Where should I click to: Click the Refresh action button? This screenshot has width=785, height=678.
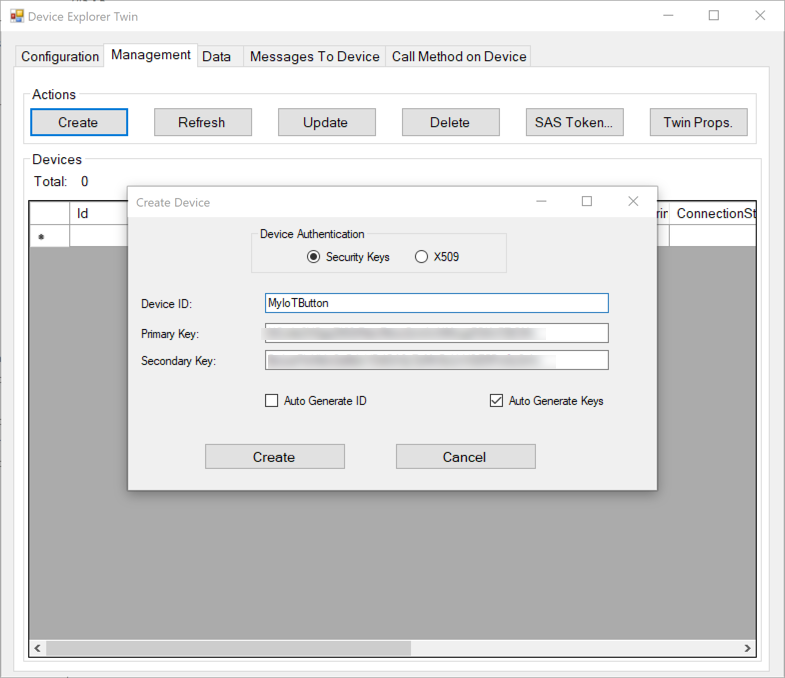202,122
